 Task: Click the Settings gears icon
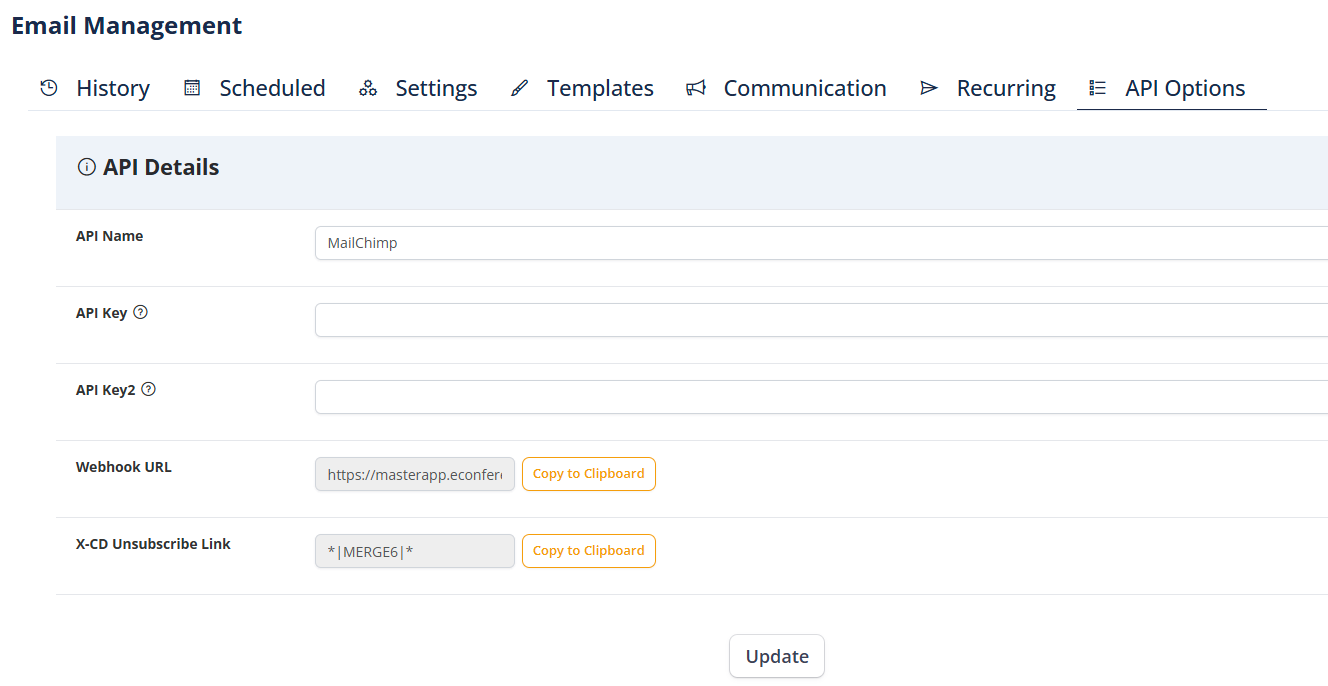click(368, 88)
